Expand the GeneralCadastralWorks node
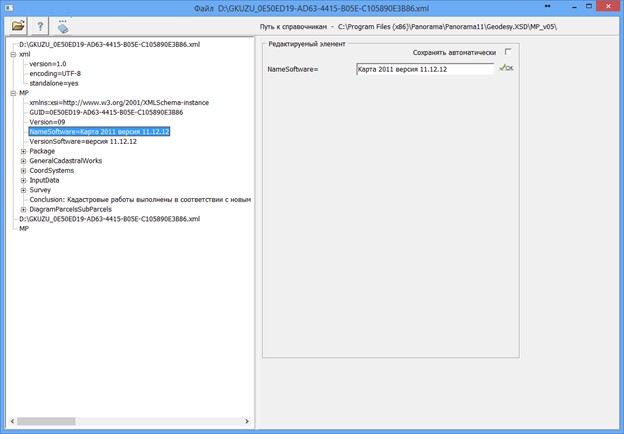This screenshot has width=624, height=434. [23, 161]
